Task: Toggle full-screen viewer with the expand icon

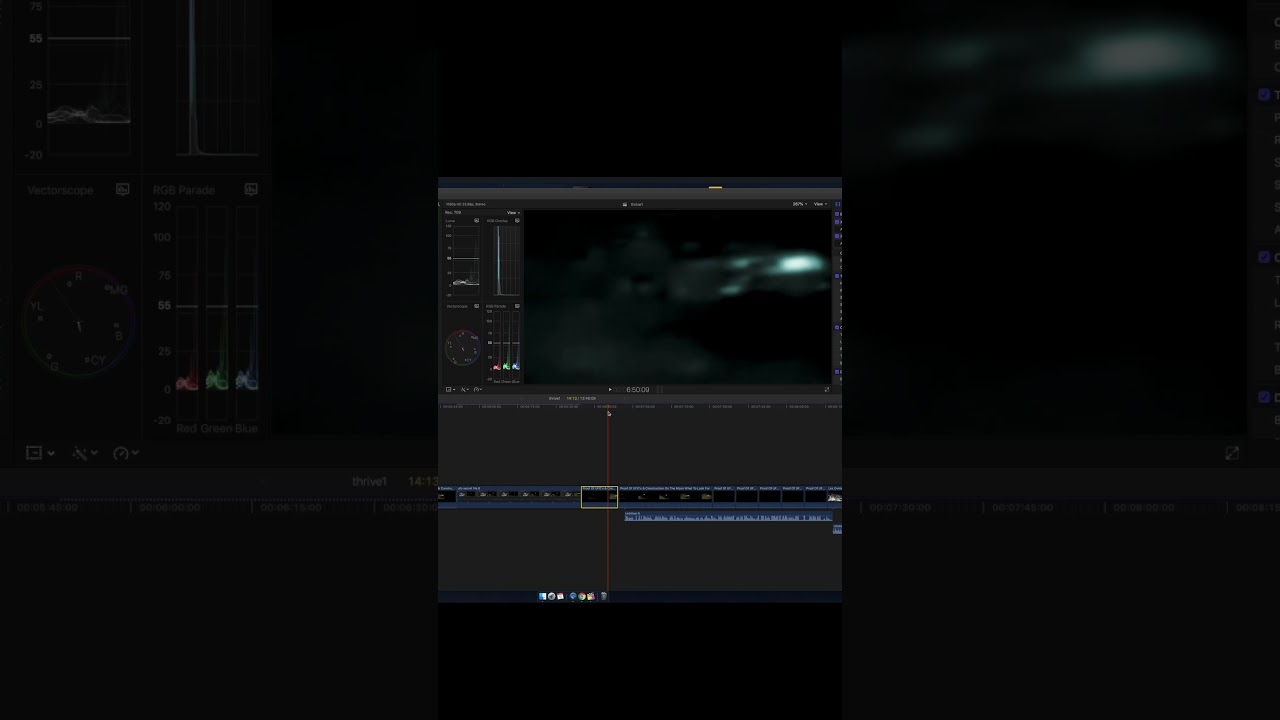Action: [827, 389]
